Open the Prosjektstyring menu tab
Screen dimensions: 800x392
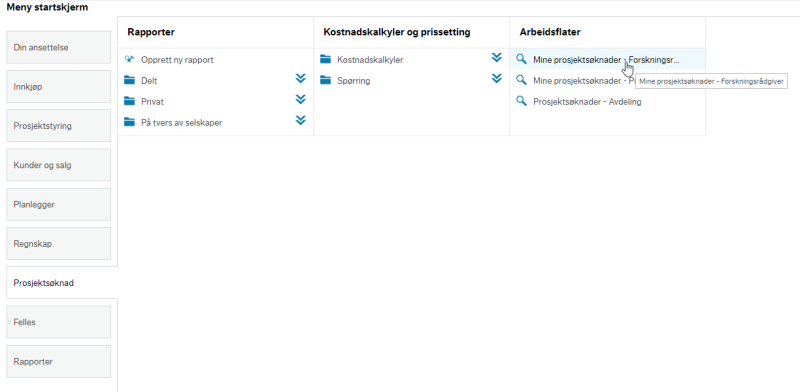[x=59, y=126]
